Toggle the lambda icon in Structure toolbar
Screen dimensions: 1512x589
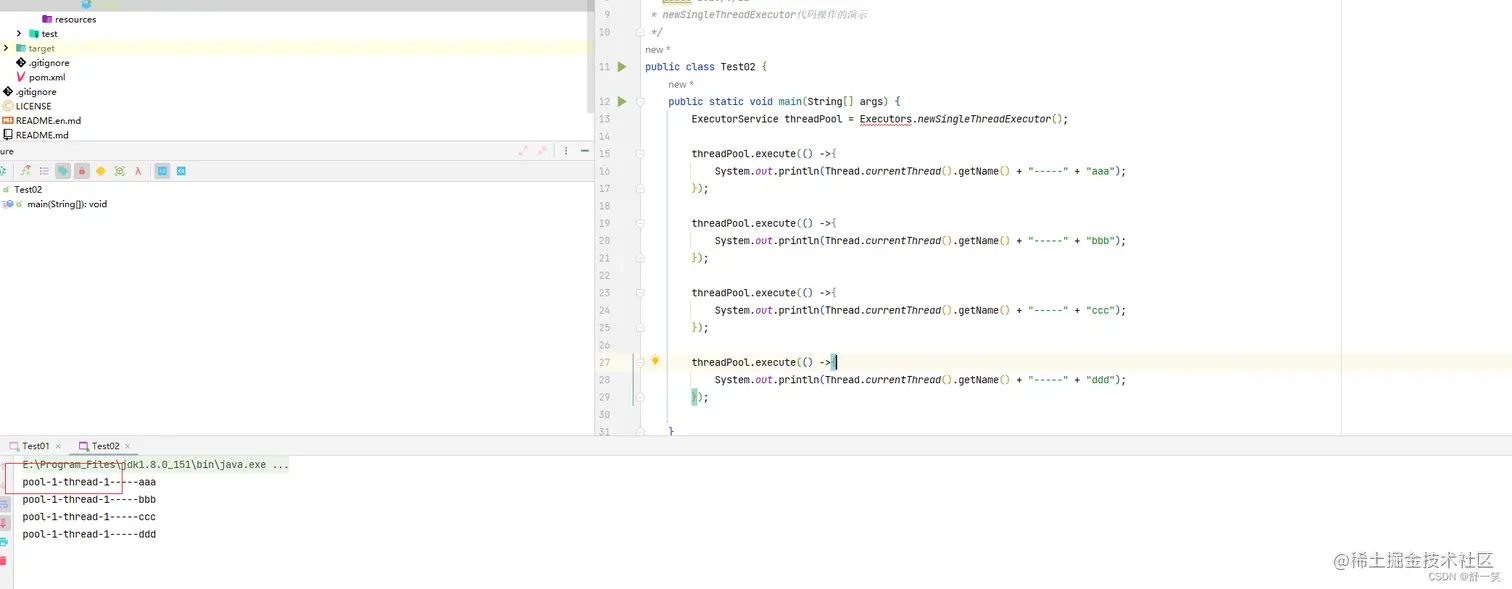tap(138, 171)
